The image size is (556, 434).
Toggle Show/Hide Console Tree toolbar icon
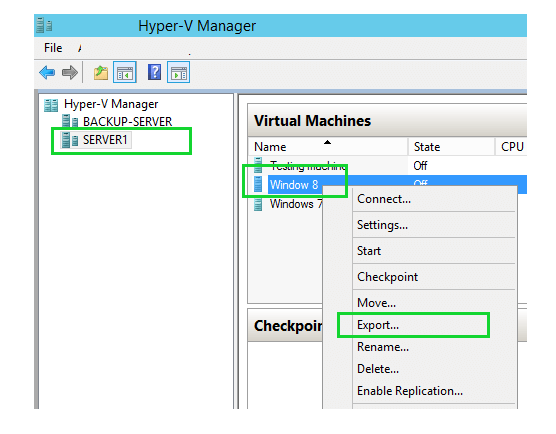pyautogui.click(x=124, y=72)
